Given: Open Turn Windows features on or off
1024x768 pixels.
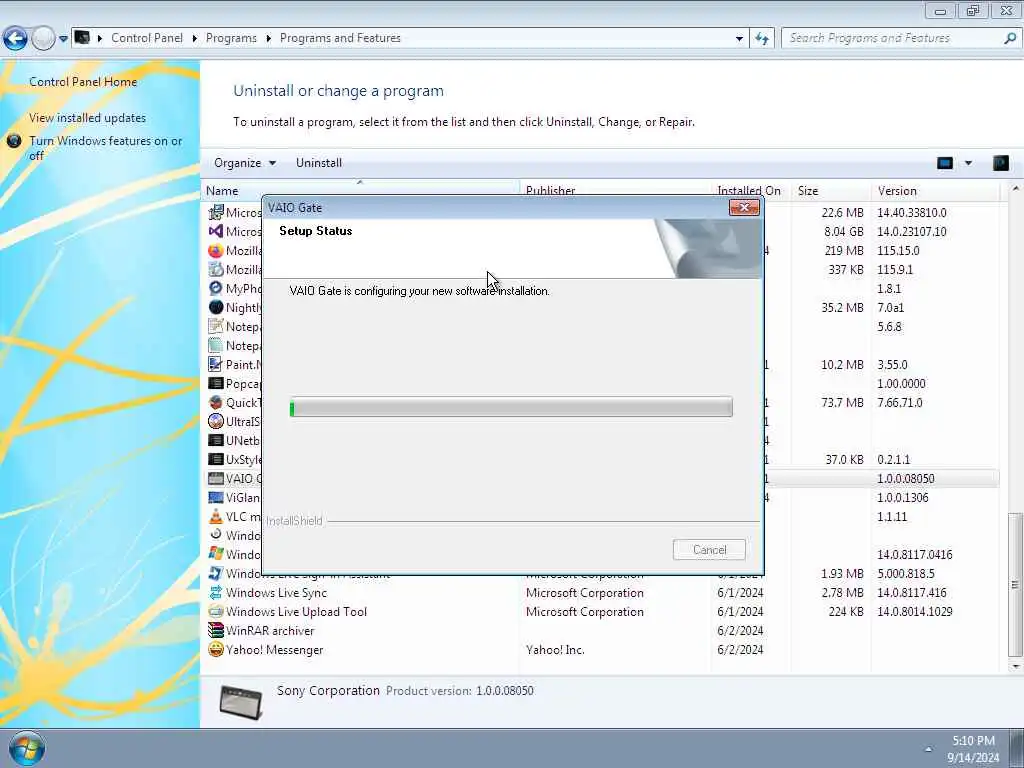Looking at the screenshot, I should (106, 148).
